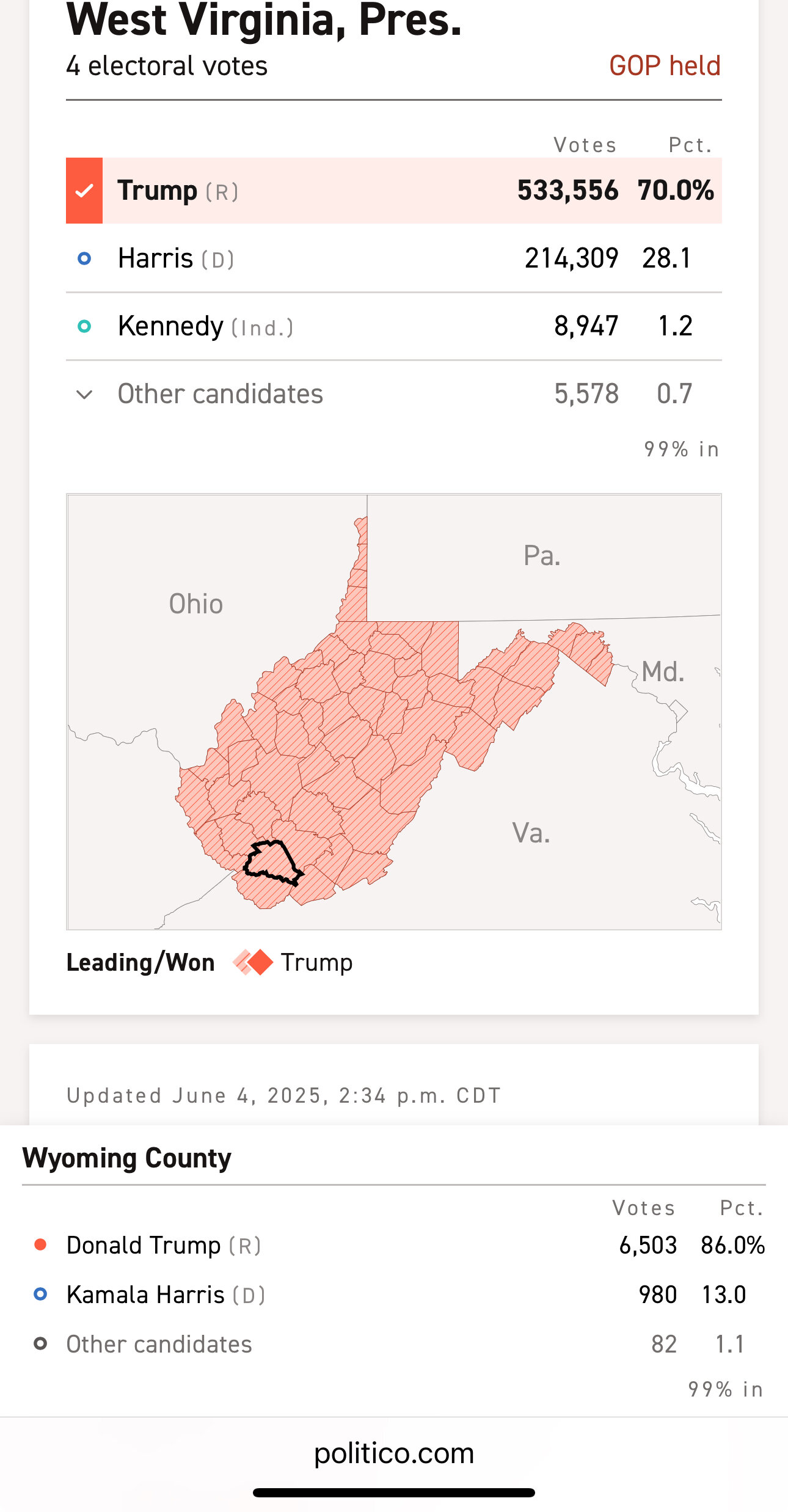Select the Trump (R) winner row
Viewport: 788px width, 1512px height.
[394, 191]
